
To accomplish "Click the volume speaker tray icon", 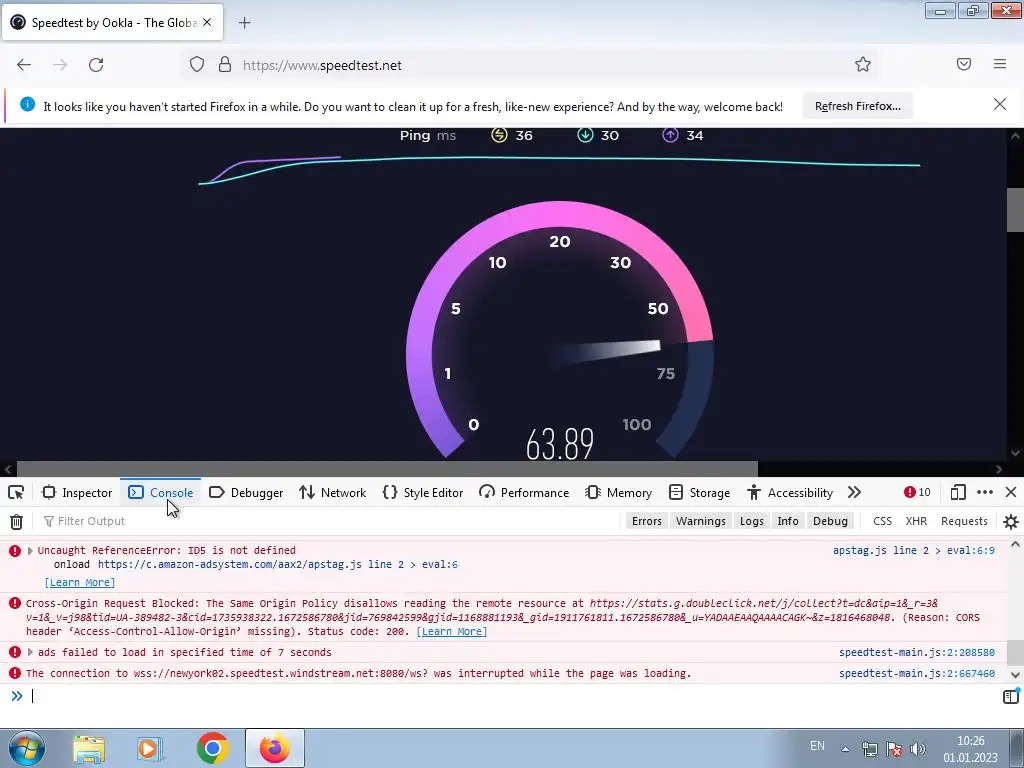I will point(918,749).
